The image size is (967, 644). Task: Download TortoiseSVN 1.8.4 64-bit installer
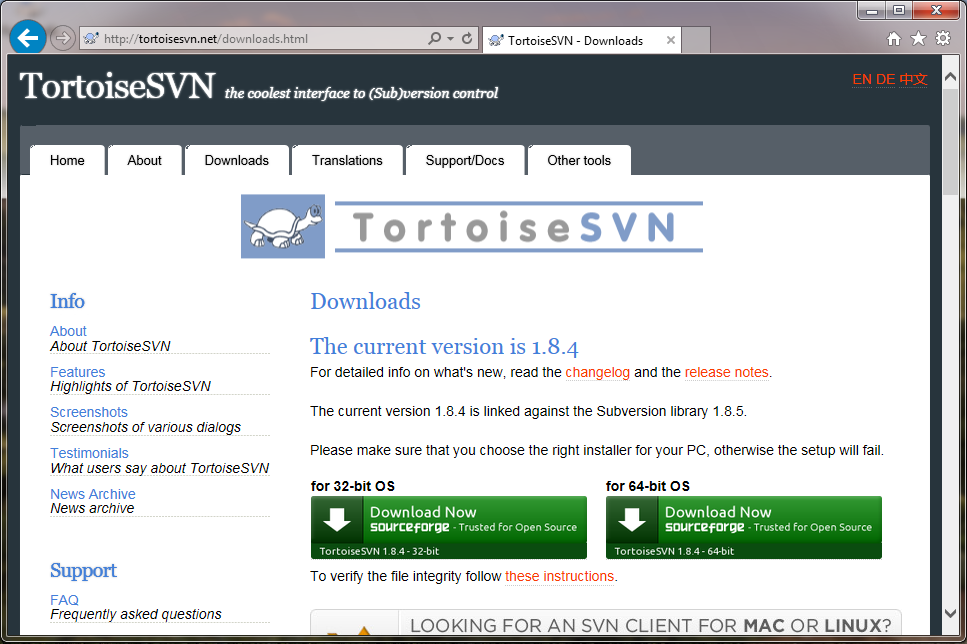pos(744,527)
